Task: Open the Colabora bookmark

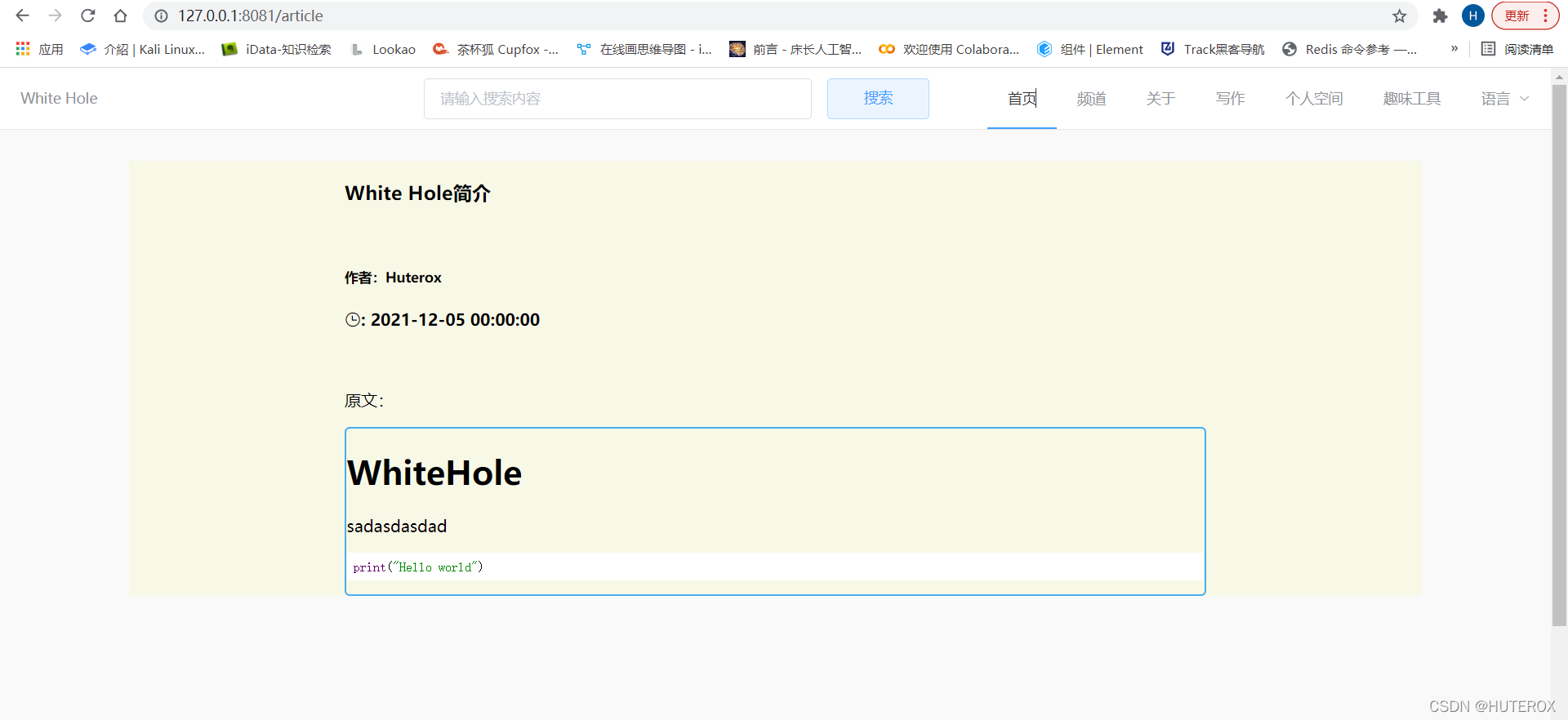Action: click(949, 49)
